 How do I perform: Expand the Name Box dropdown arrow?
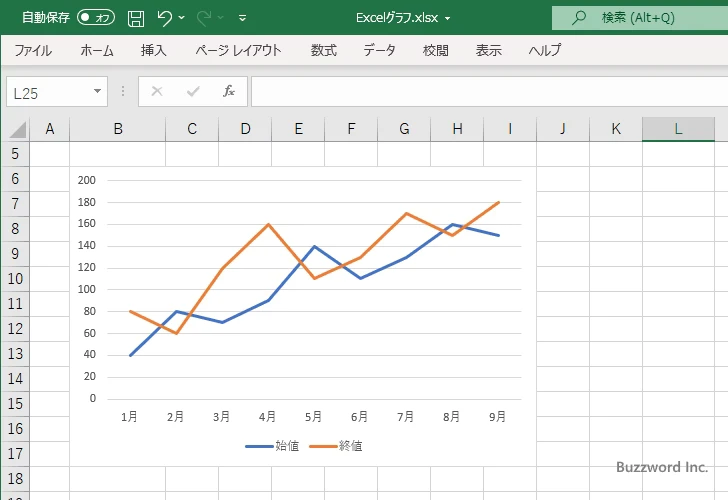tap(97, 91)
